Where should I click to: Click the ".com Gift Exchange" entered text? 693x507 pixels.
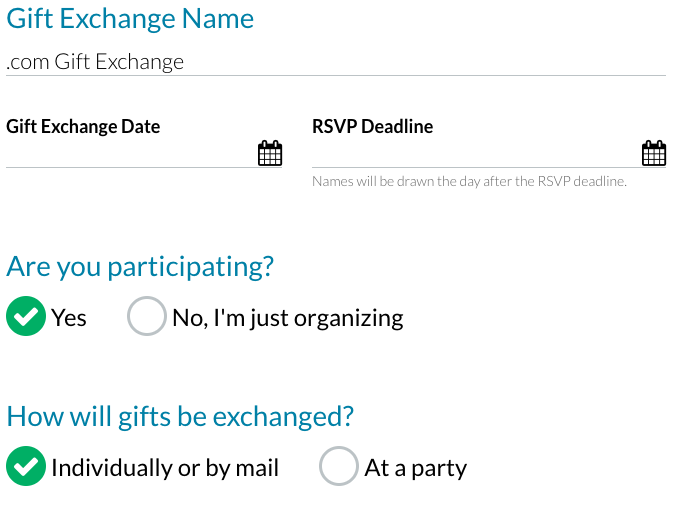pos(95,62)
